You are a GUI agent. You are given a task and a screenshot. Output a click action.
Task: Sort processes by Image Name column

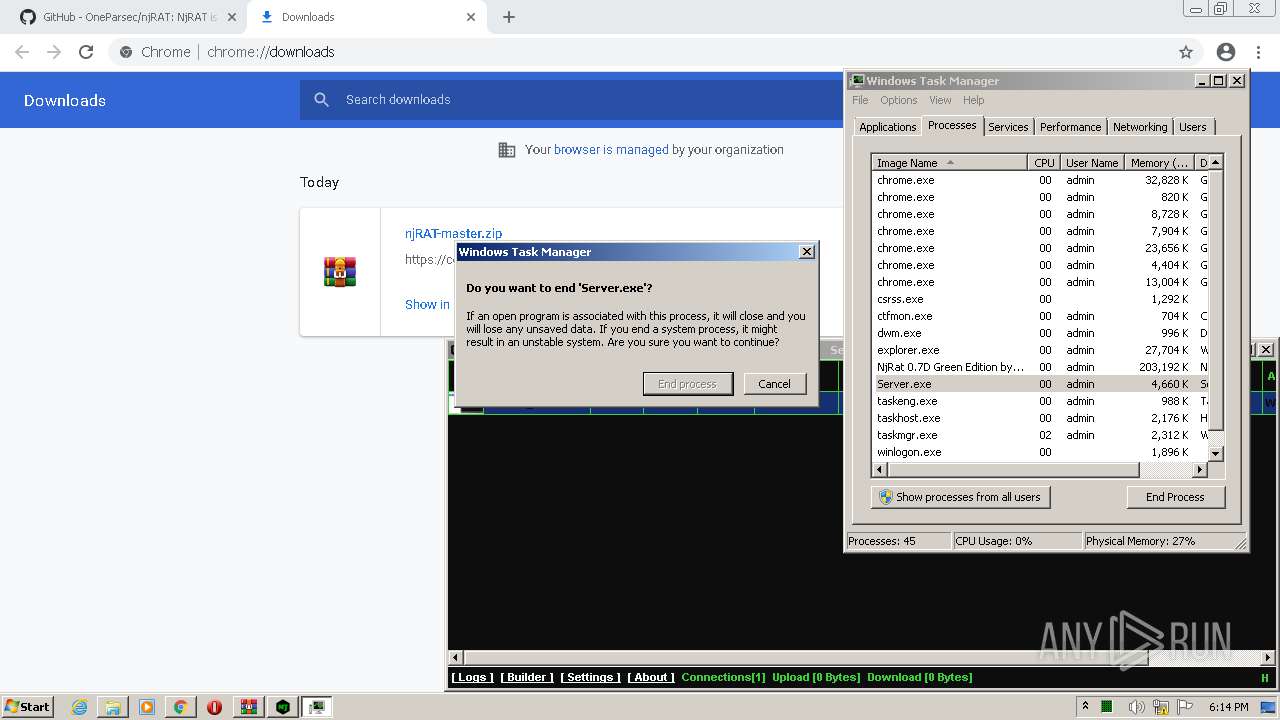pos(950,163)
